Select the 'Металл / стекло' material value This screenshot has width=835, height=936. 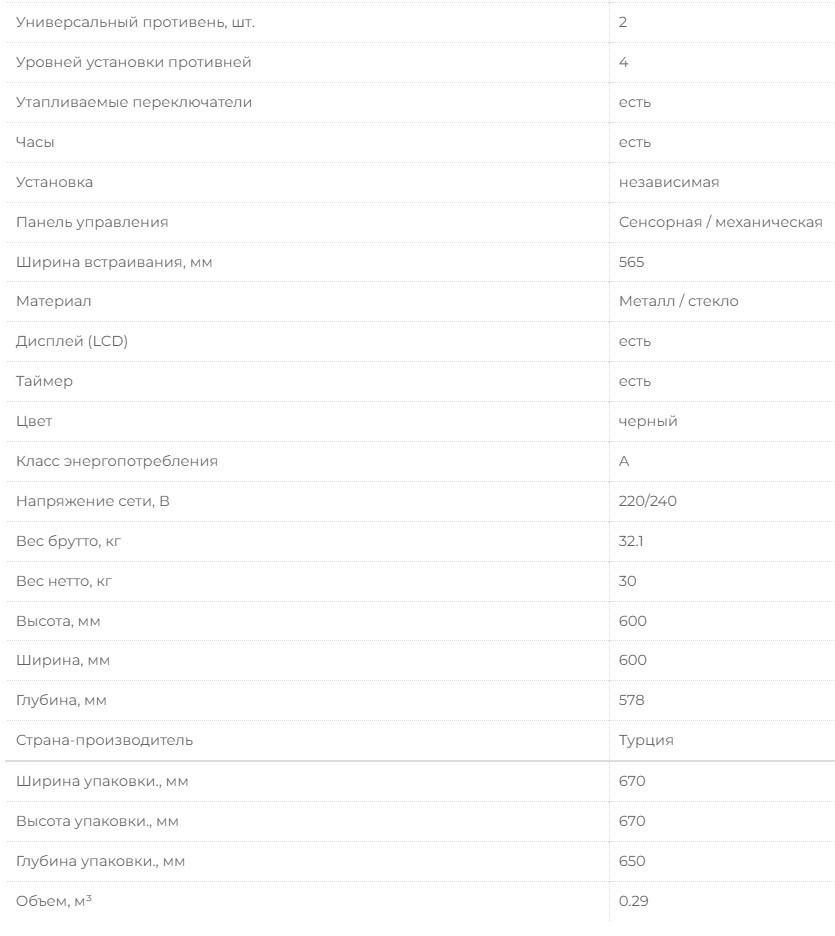(679, 301)
